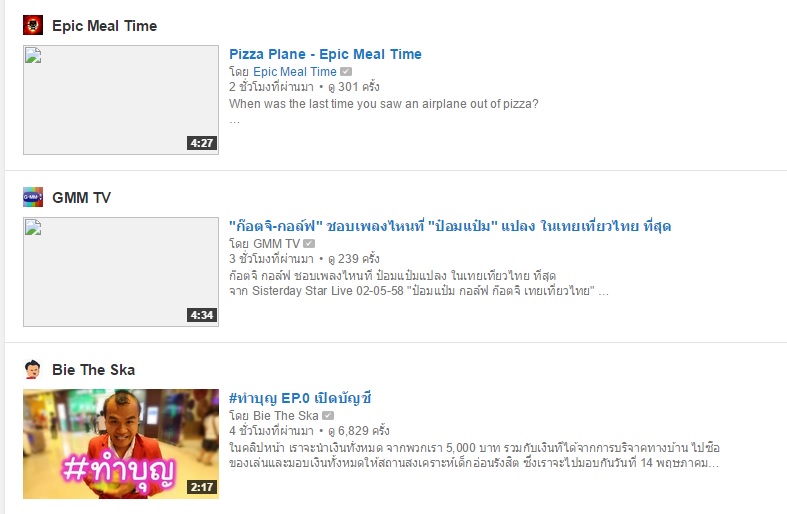Click the 4:34 duration badge on thumbnail

[202, 315]
